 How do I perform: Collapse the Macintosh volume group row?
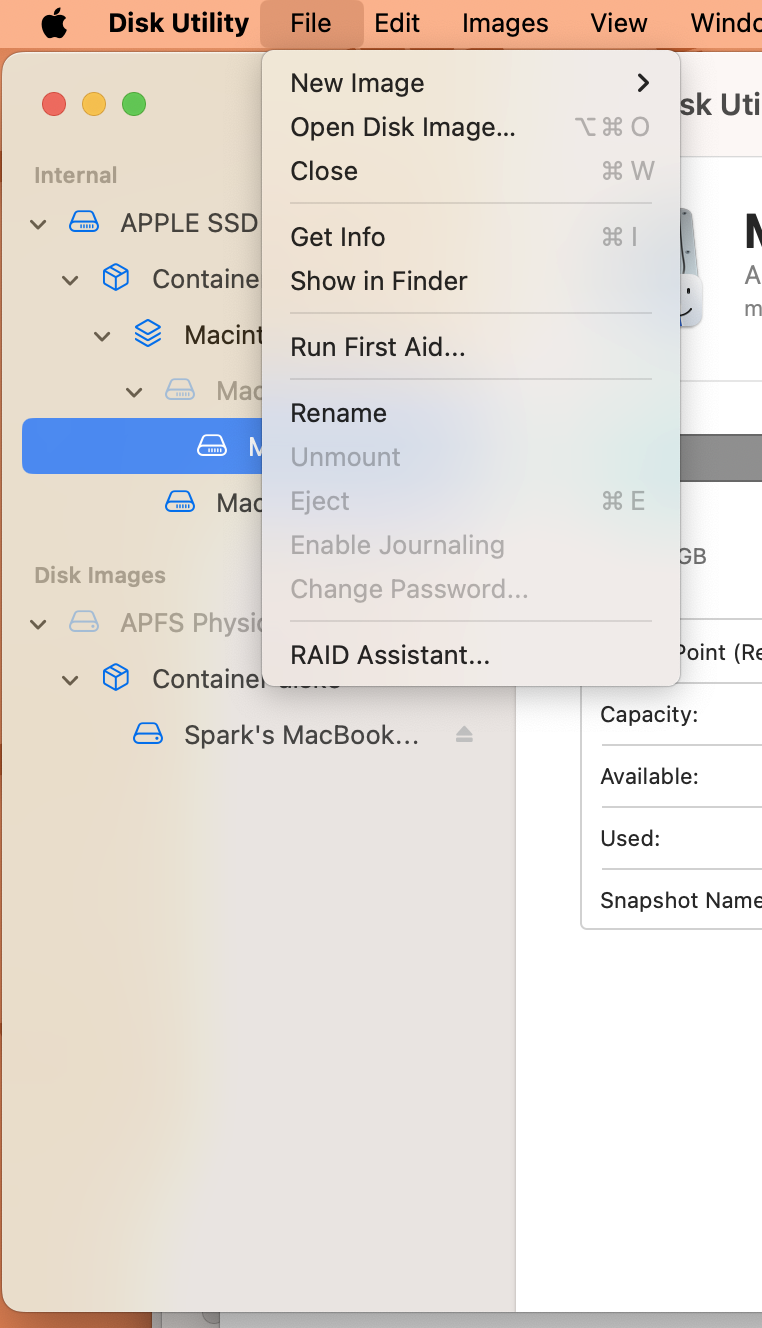click(102, 336)
